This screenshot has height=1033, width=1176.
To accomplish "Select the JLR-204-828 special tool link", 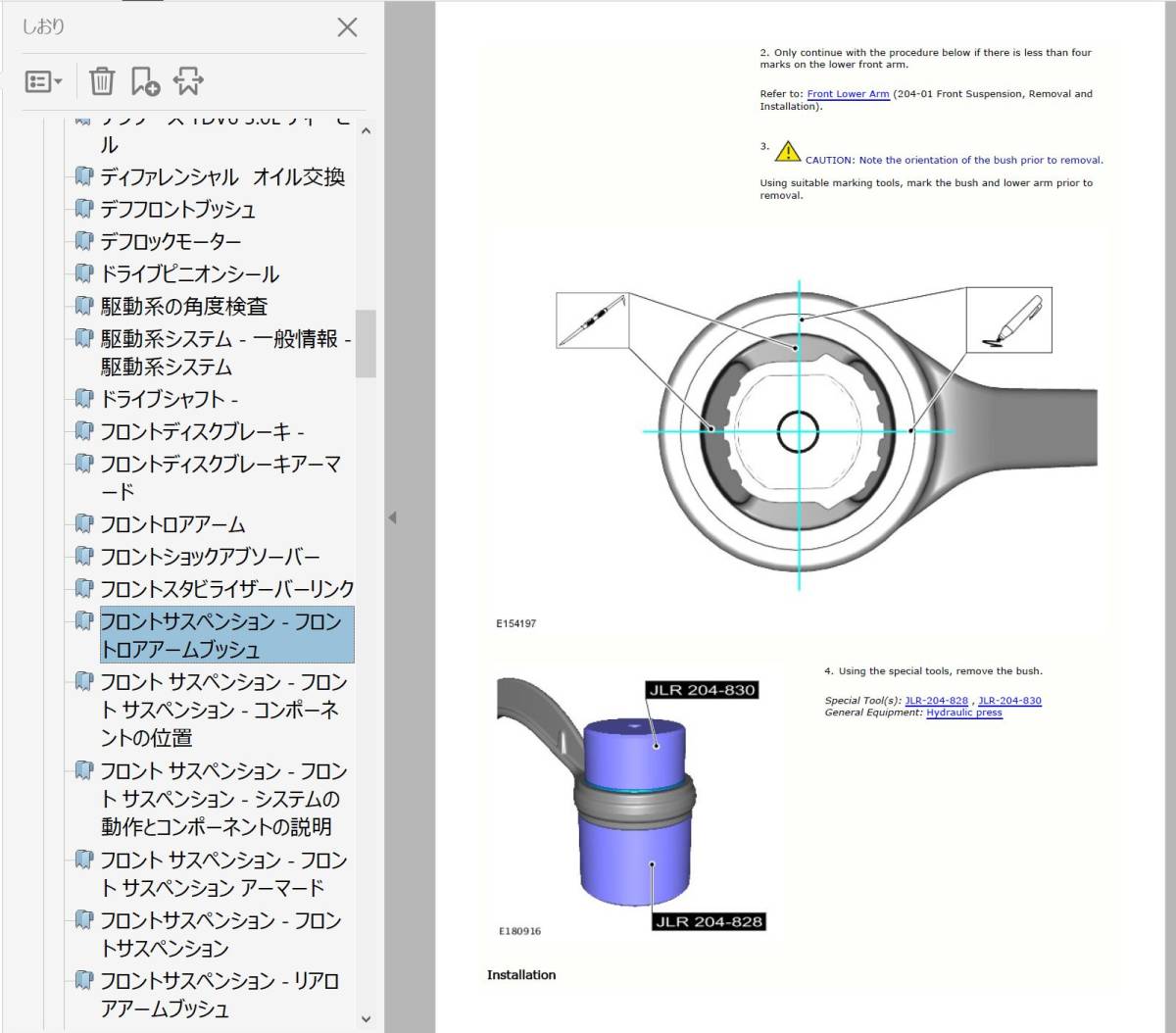I will tap(936, 700).
